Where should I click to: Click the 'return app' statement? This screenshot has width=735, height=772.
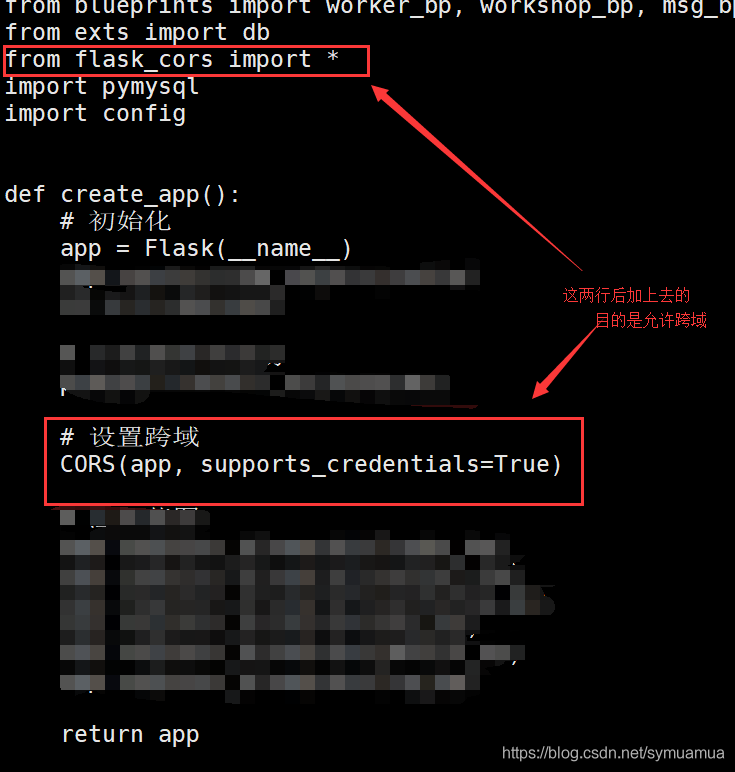coord(130,735)
